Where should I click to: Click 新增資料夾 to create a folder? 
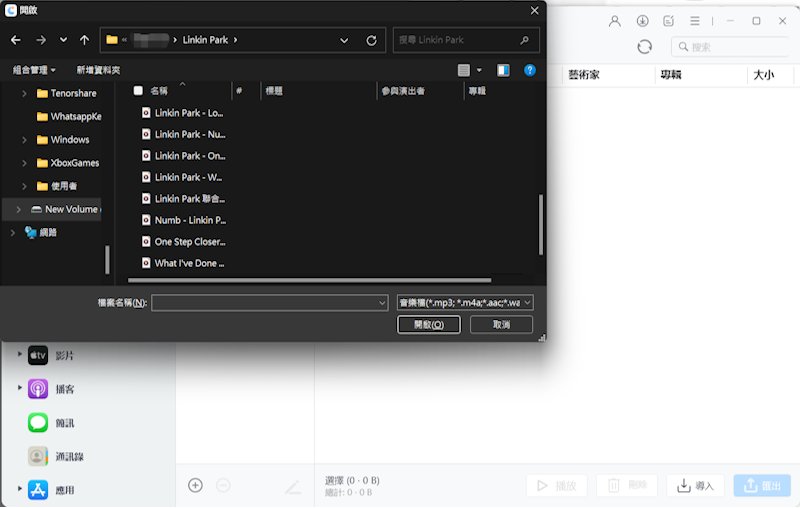pos(98,70)
